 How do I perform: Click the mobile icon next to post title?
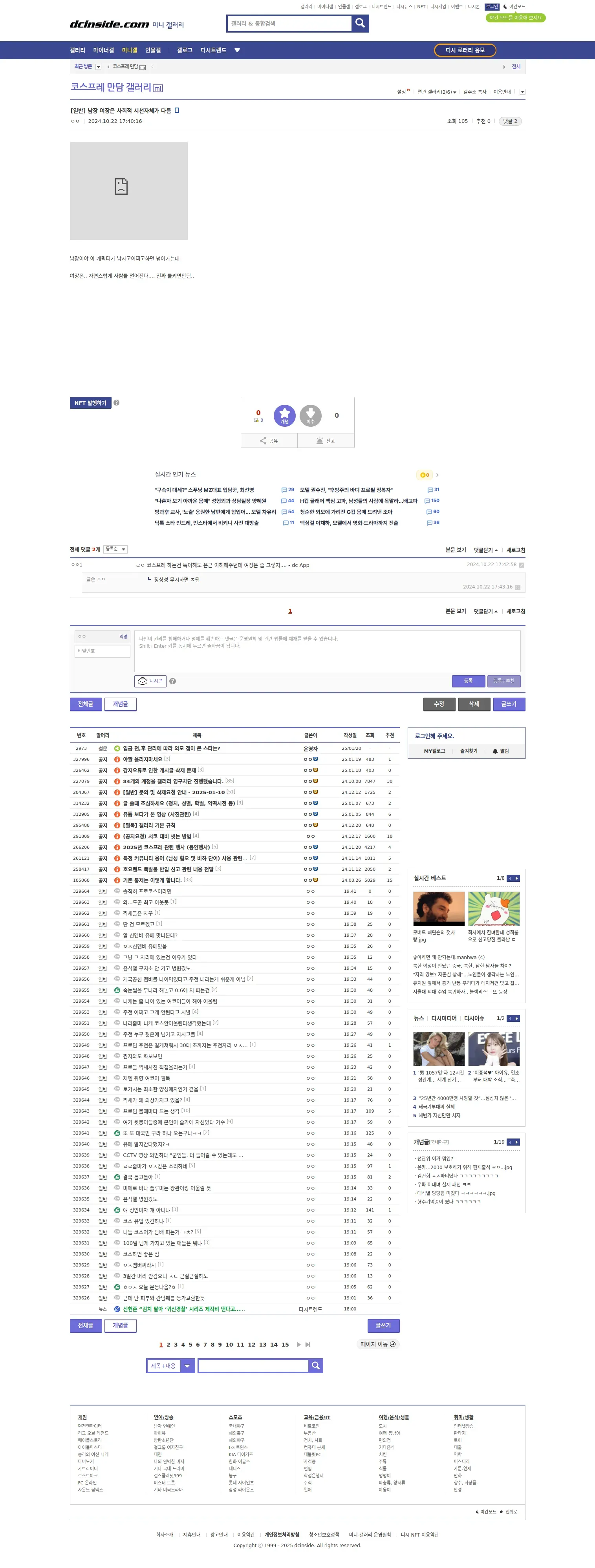tap(177, 110)
